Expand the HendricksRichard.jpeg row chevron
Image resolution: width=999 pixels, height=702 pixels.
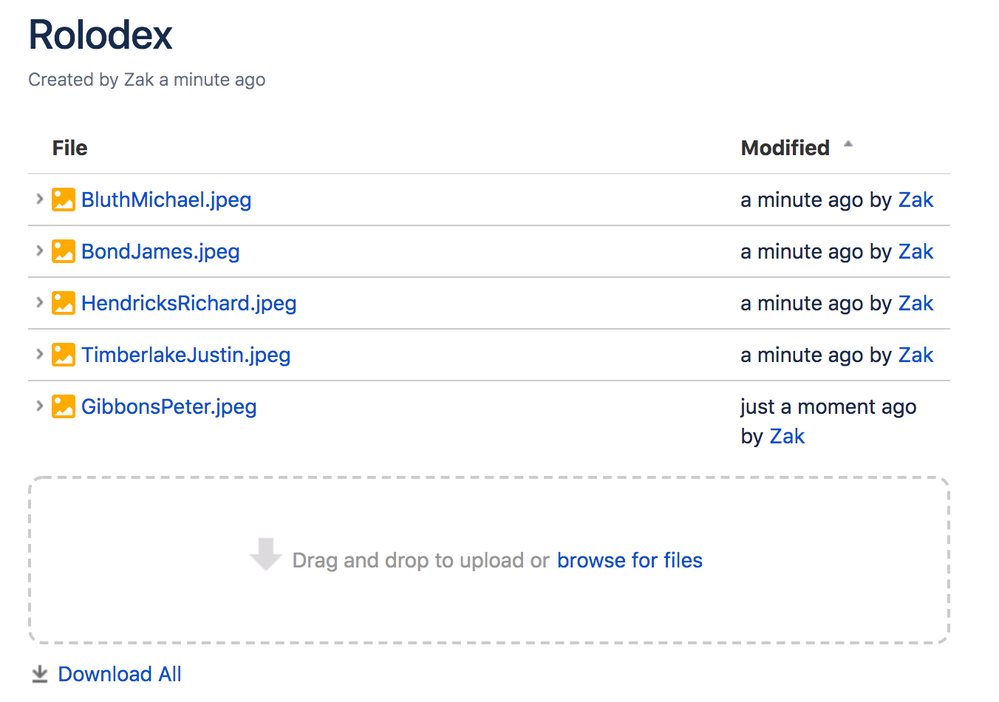39,302
